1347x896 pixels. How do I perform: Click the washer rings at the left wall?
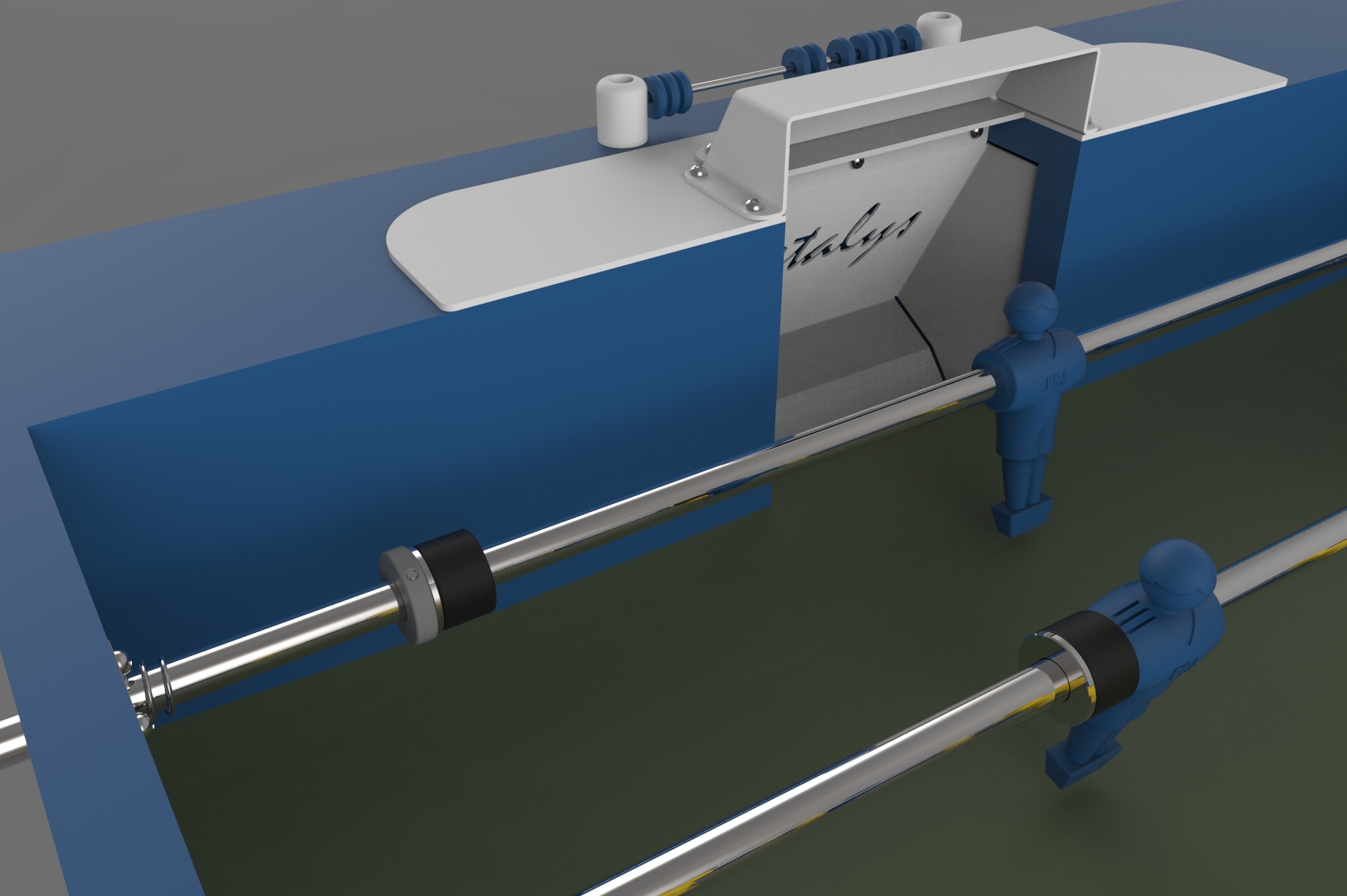pos(149,689)
